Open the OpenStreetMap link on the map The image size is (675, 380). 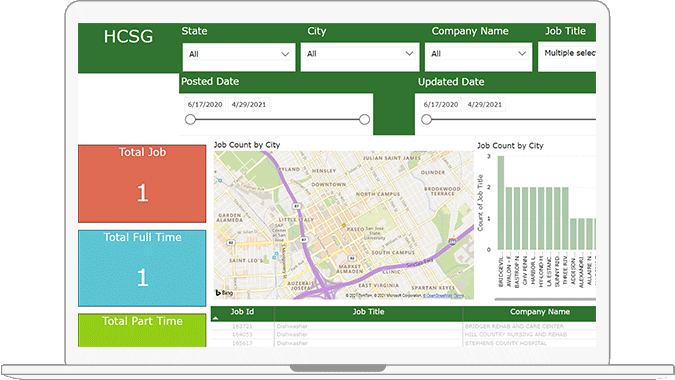pyautogui.click(x=437, y=296)
